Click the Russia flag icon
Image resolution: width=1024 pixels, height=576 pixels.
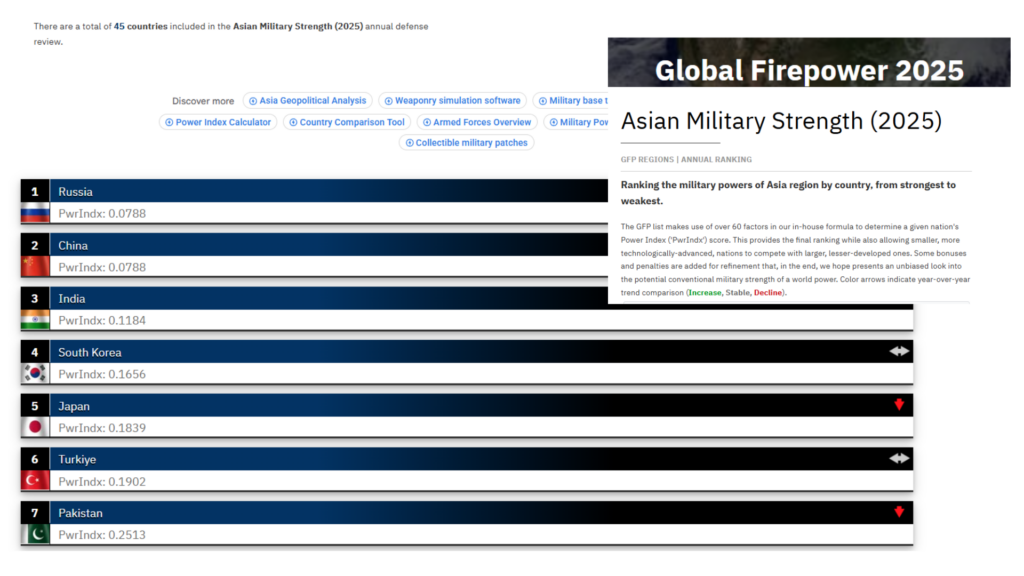coord(35,212)
